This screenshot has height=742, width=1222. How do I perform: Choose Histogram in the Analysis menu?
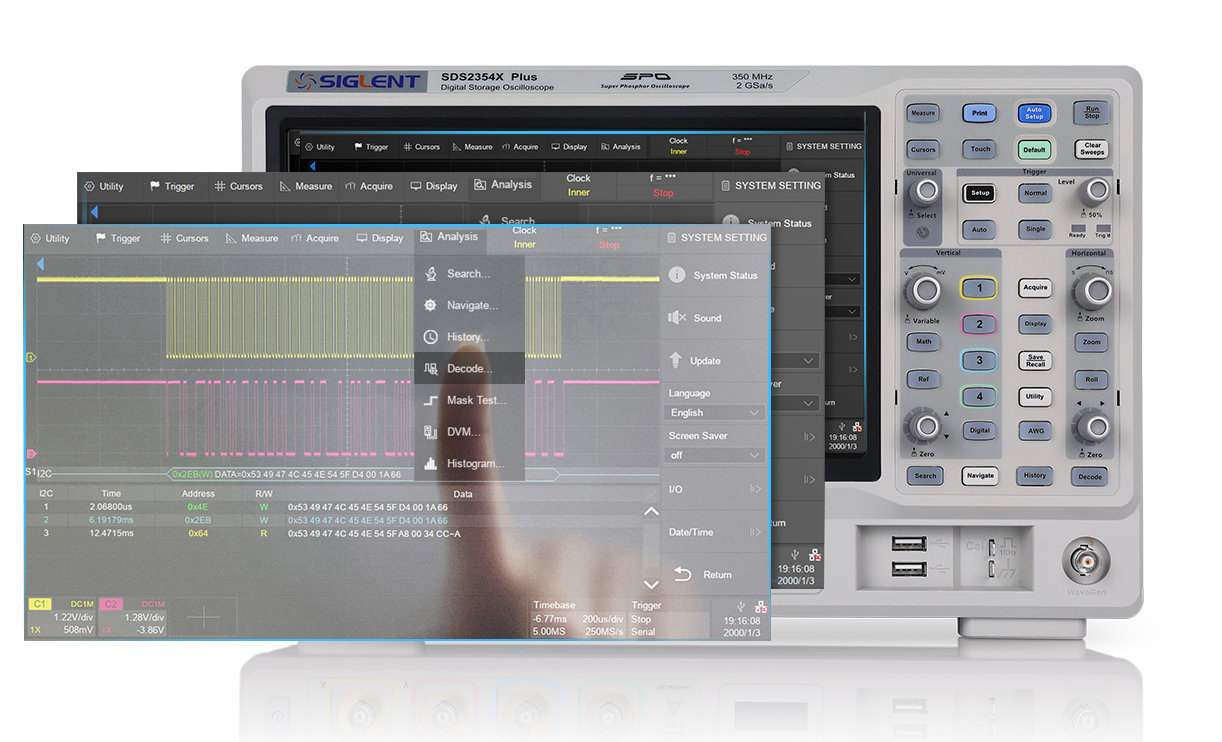[x=474, y=464]
